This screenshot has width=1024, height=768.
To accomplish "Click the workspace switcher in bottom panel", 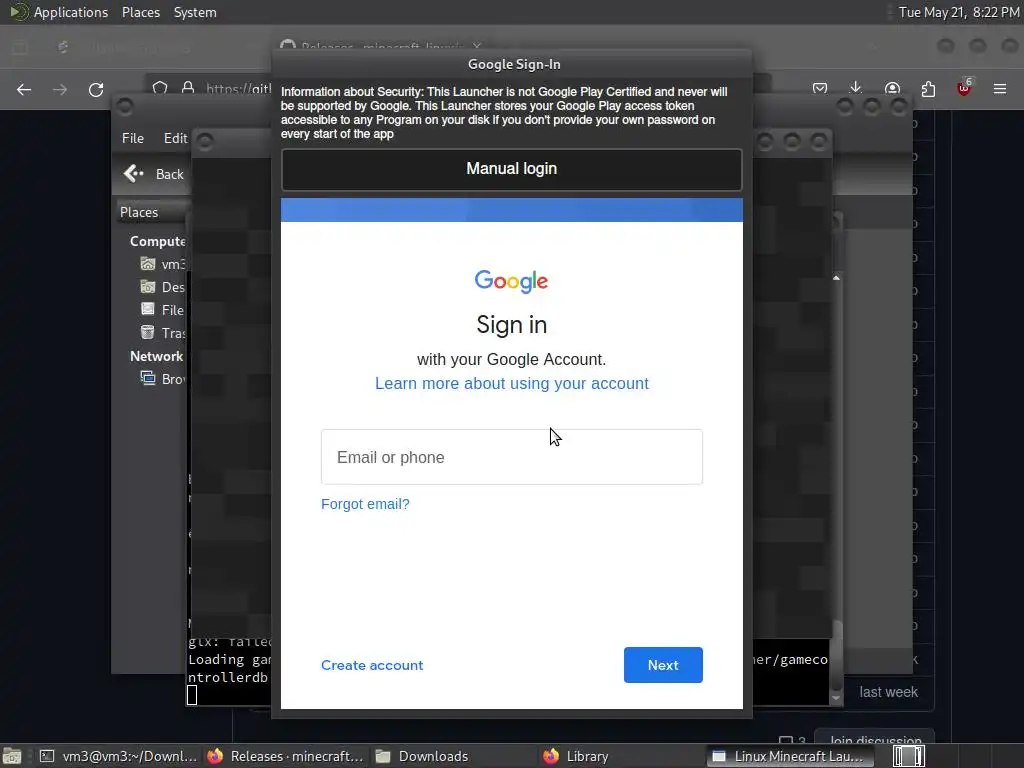I will [x=908, y=756].
